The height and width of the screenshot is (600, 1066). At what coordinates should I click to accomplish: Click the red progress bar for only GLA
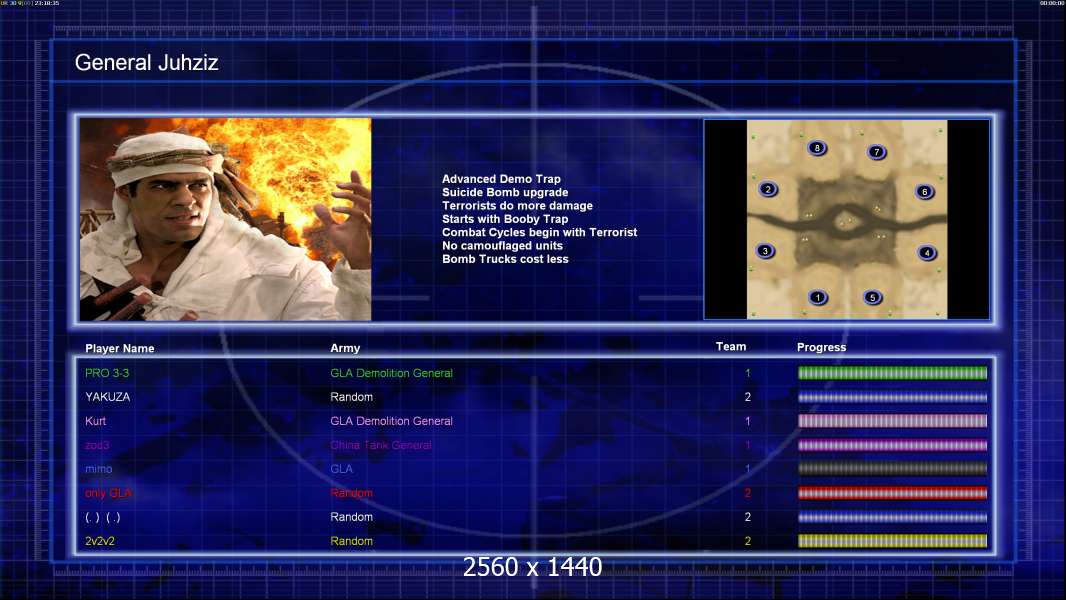point(892,493)
